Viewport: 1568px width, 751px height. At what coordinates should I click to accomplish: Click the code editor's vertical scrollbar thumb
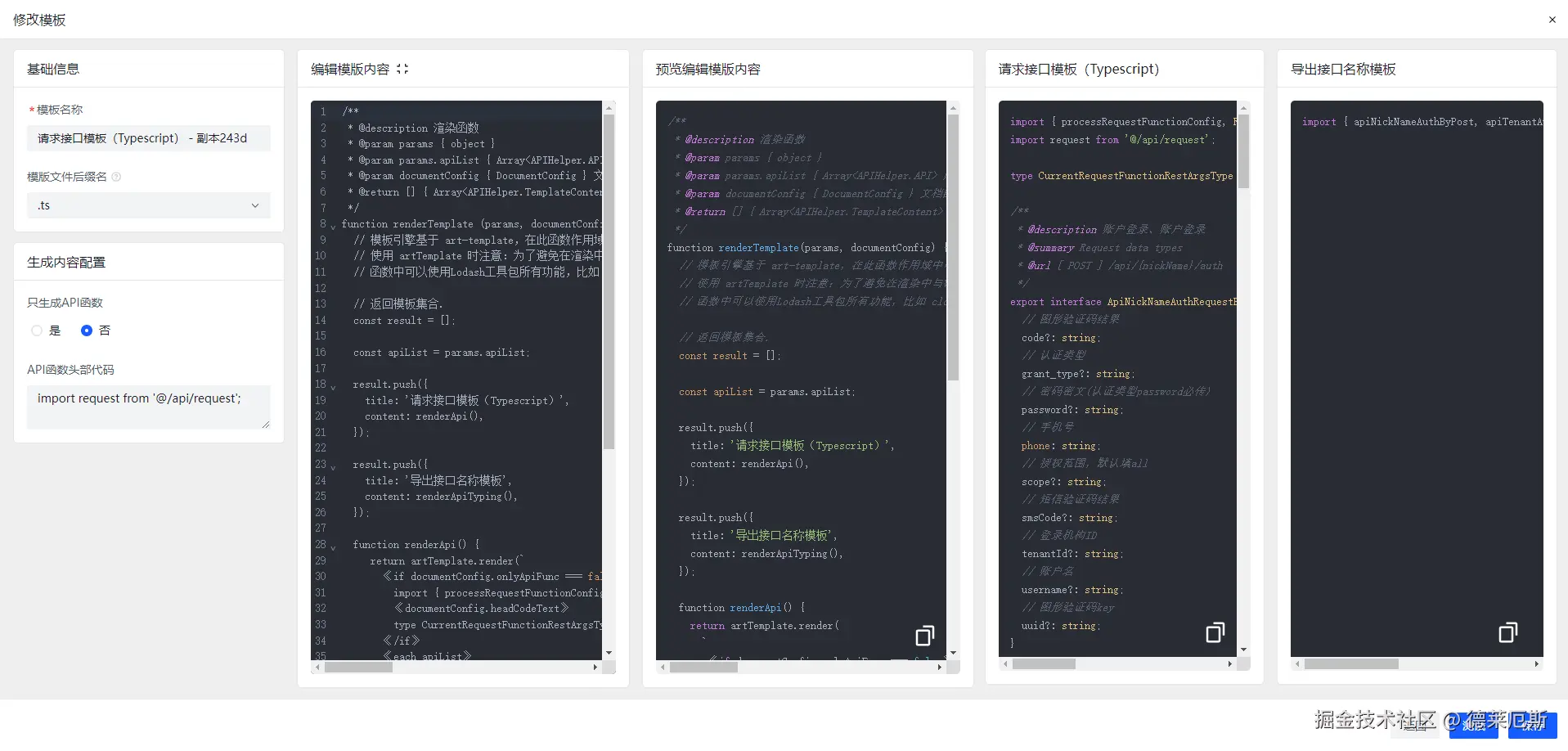pyautogui.click(x=609, y=281)
